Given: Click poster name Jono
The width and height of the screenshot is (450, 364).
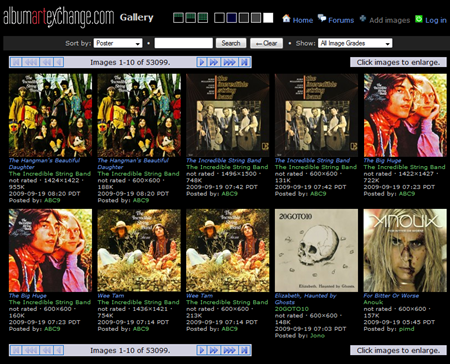Looking at the screenshot, I should 317,336.
